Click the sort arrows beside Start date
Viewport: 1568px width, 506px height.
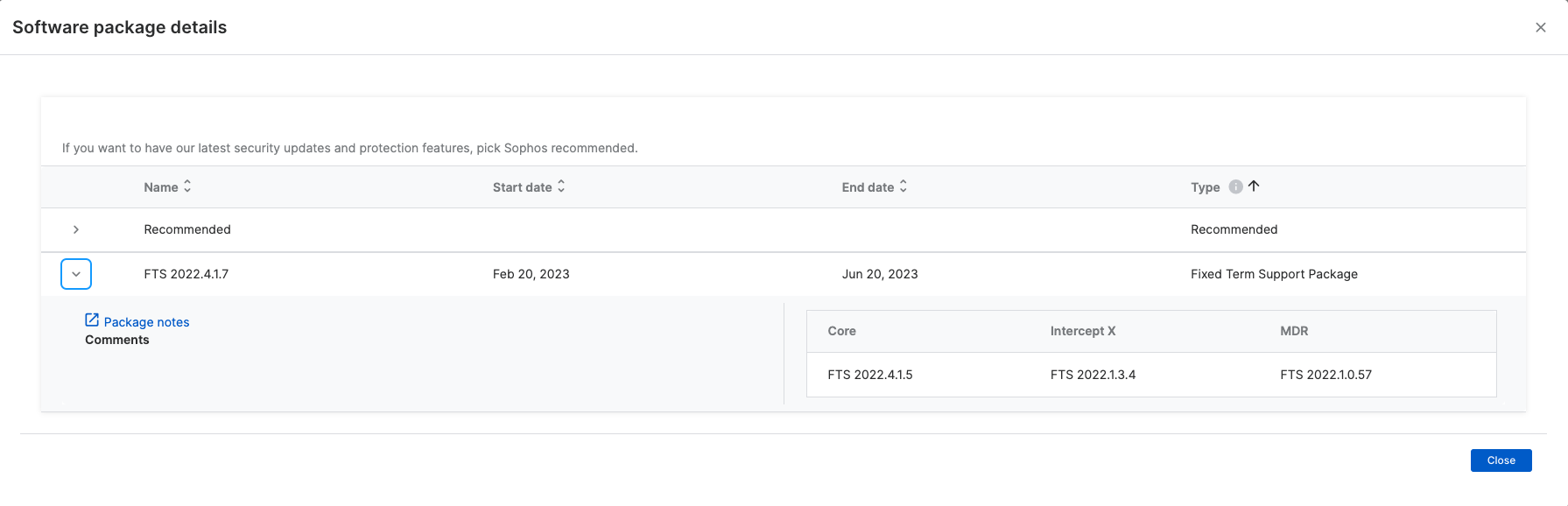(x=561, y=186)
